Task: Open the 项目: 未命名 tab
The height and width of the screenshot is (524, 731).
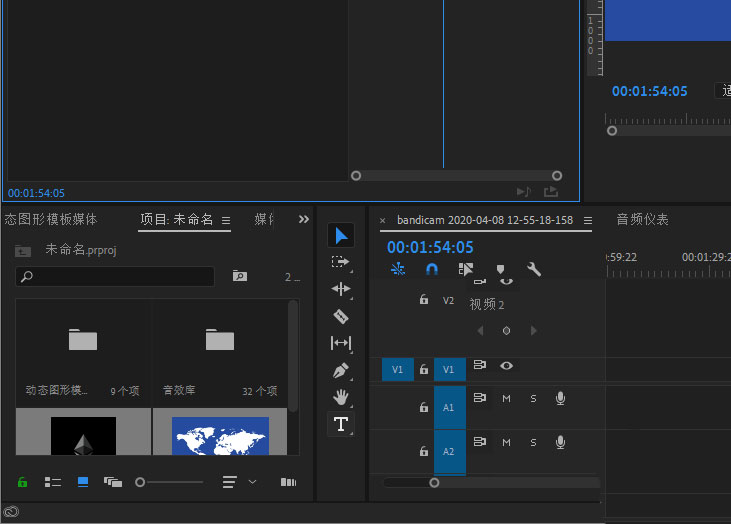Action: click(176, 220)
